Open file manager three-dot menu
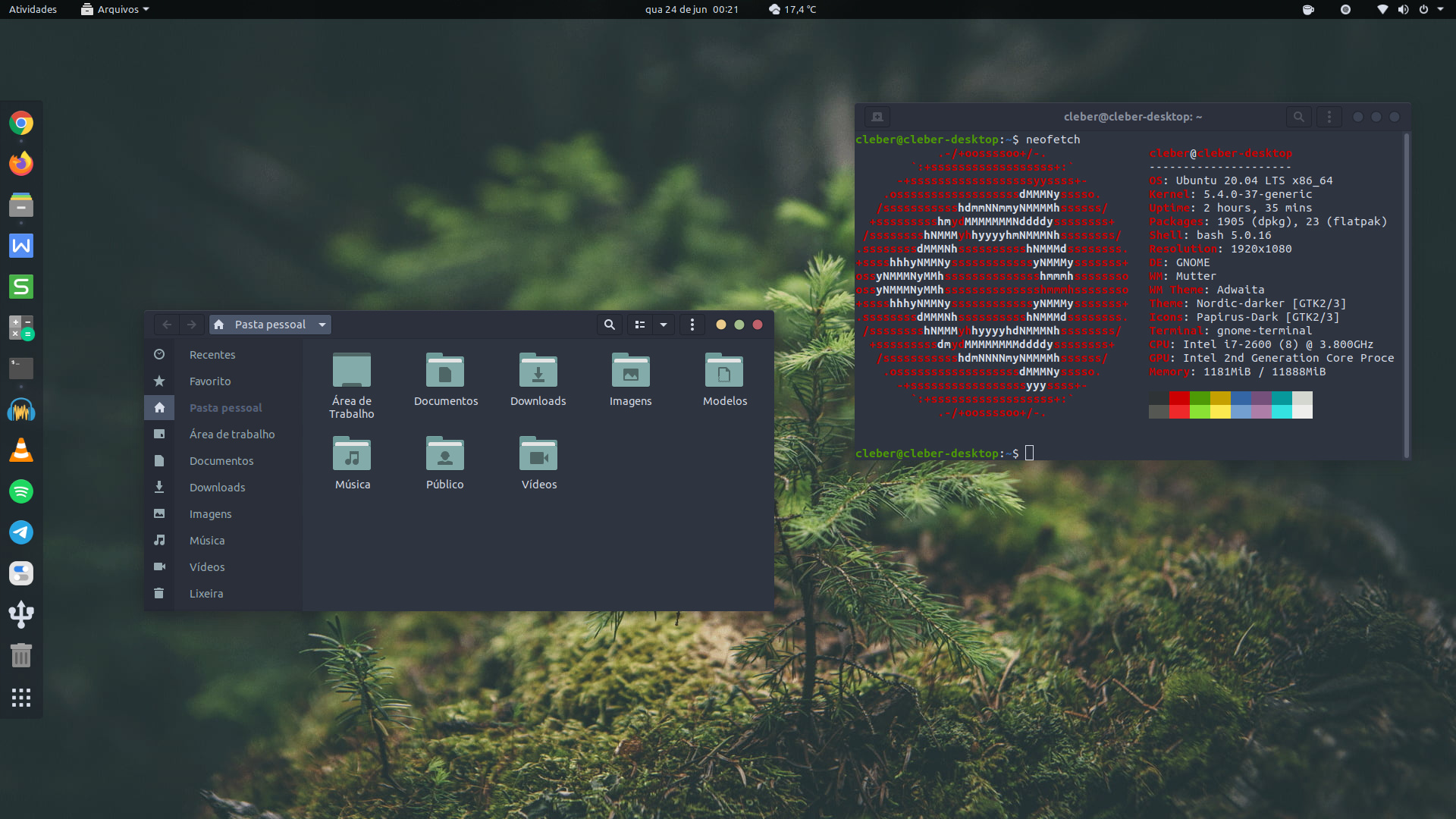This screenshot has width=1456, height=819. (x=692, y=325)
